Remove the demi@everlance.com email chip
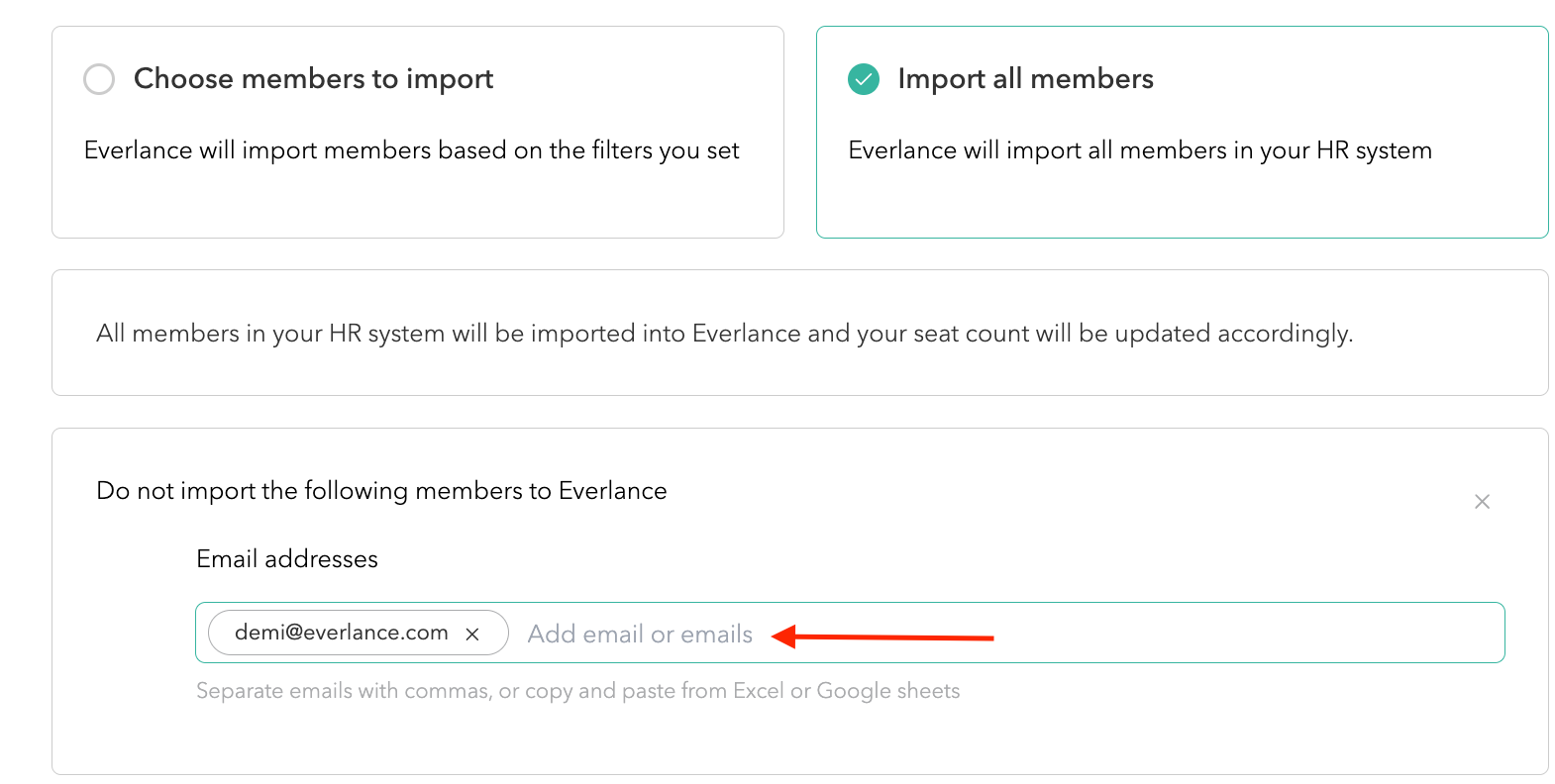1555x784 pixels. click(472, 635)
